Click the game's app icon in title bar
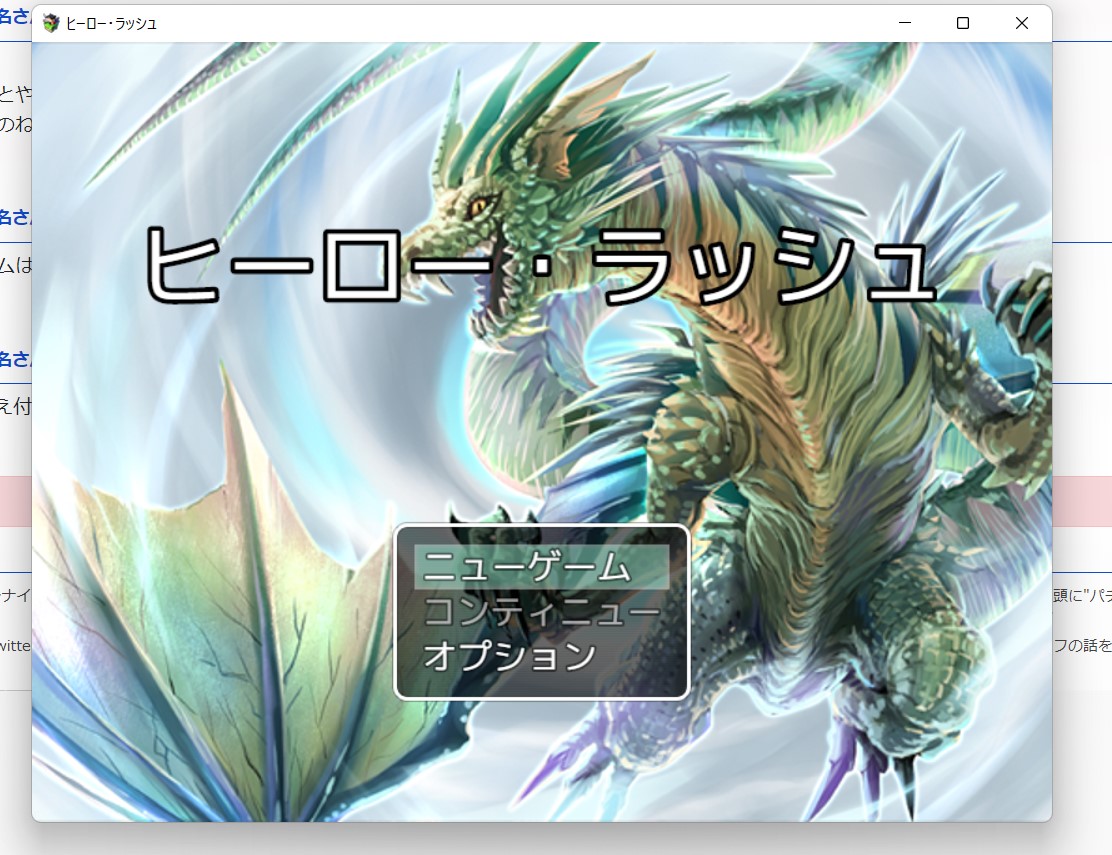The width and height of the screenshot is (1112, 855). click(51, 23)
